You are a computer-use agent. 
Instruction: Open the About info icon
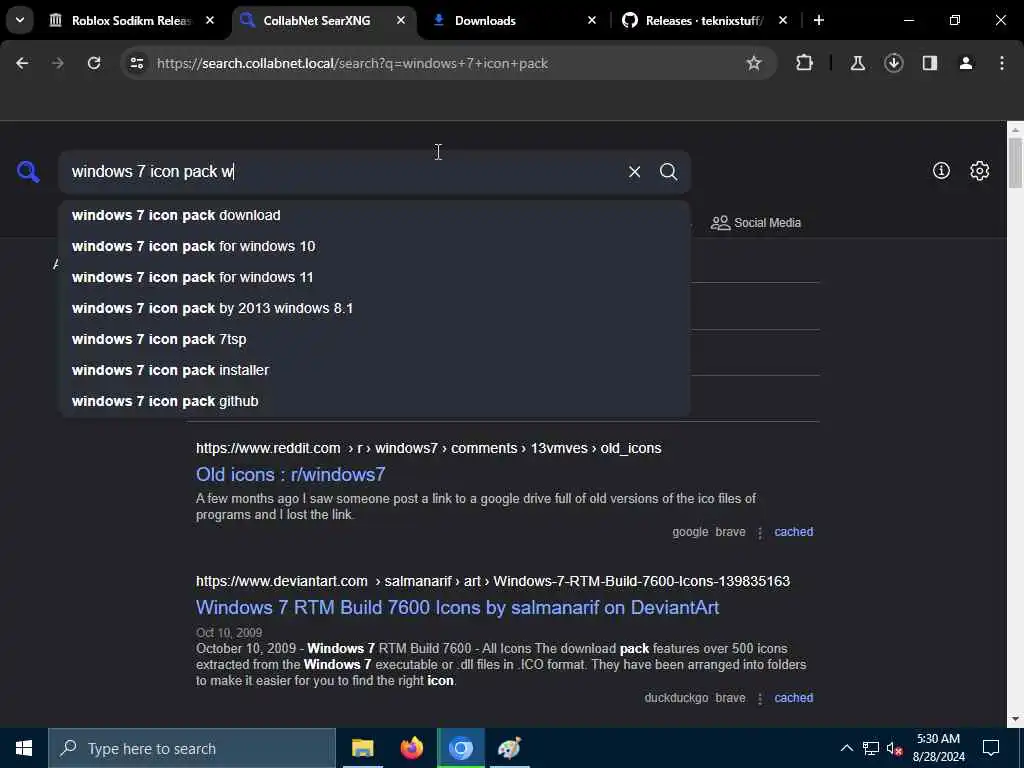[x=941, y=170]
